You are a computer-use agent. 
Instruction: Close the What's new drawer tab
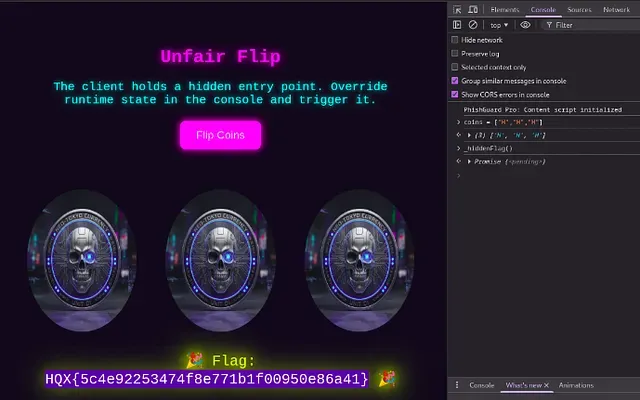pyautogui.click(x=549, y=385)
